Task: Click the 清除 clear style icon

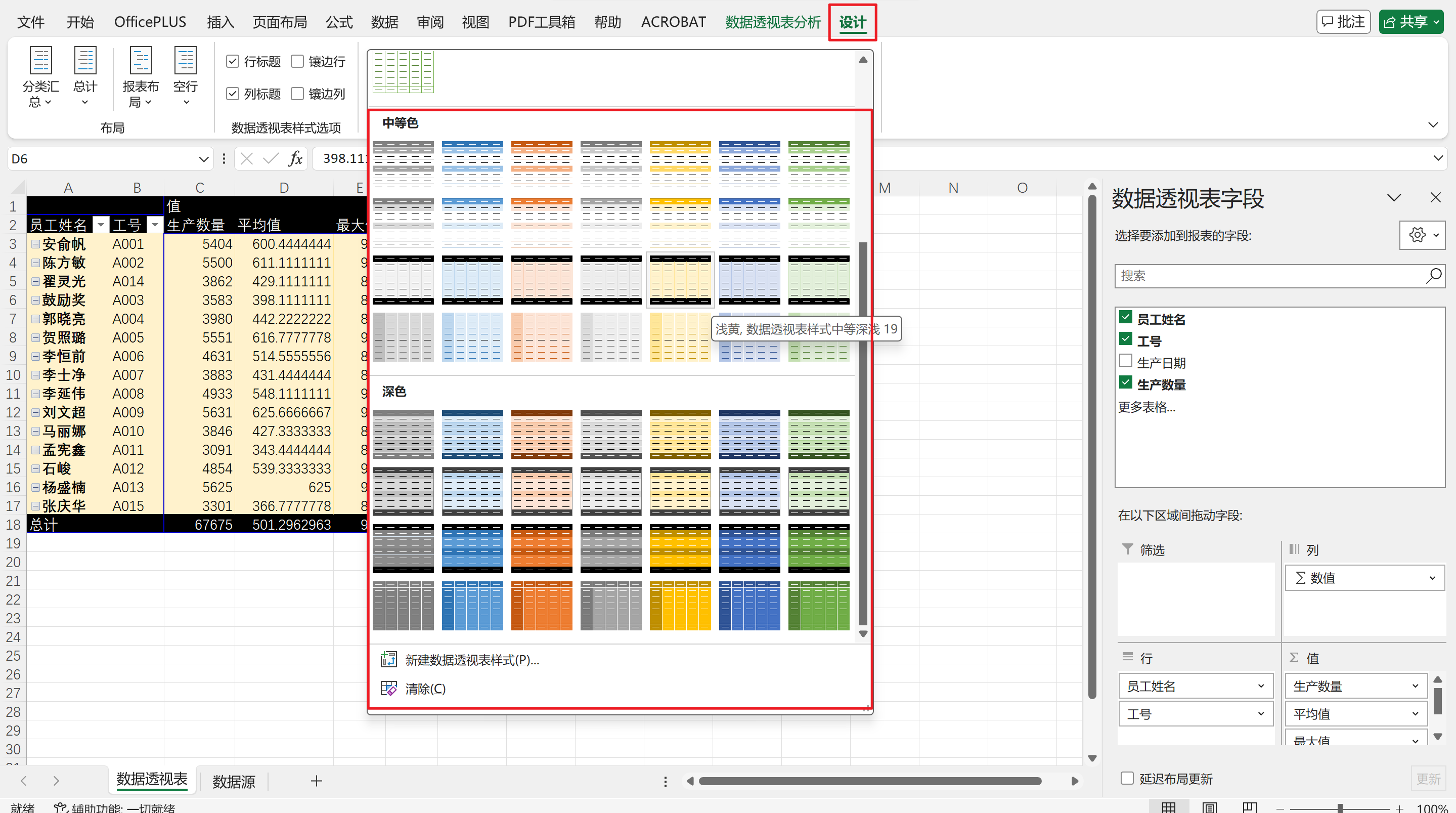Action: point(389,688)
